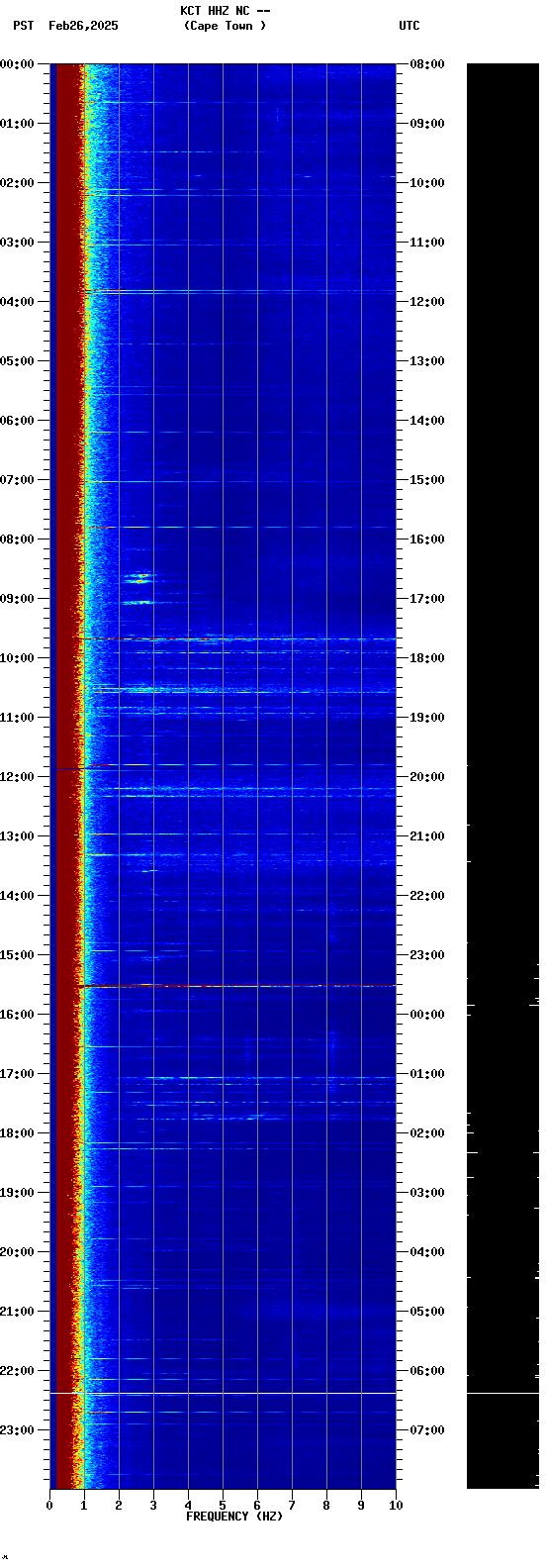Click the frequency axis tick '5'
Image resolution: width=546 pixels, height=1568 pixels.
tap(223, 1506)
